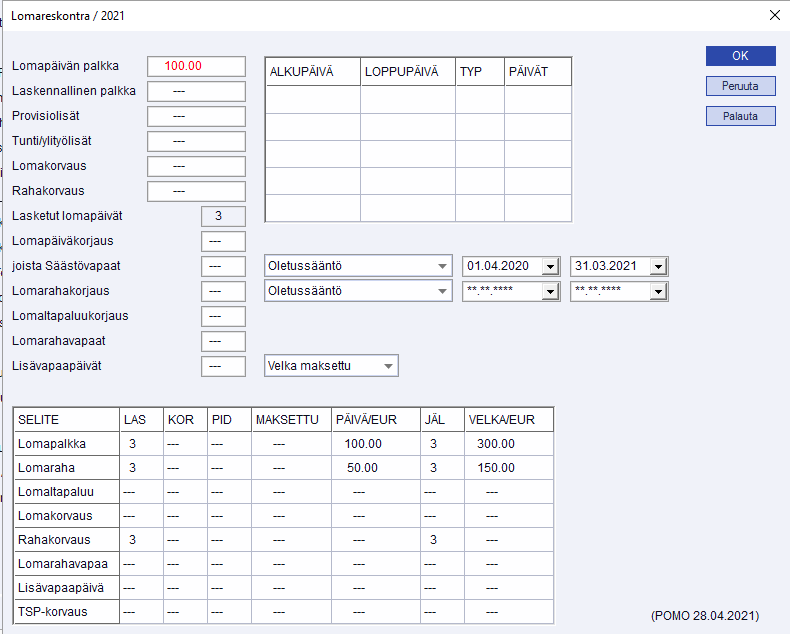Viewport: 790px width, 634px height.
Task: Click the Lomapäivän palkka field
Action: pos(196,67)
